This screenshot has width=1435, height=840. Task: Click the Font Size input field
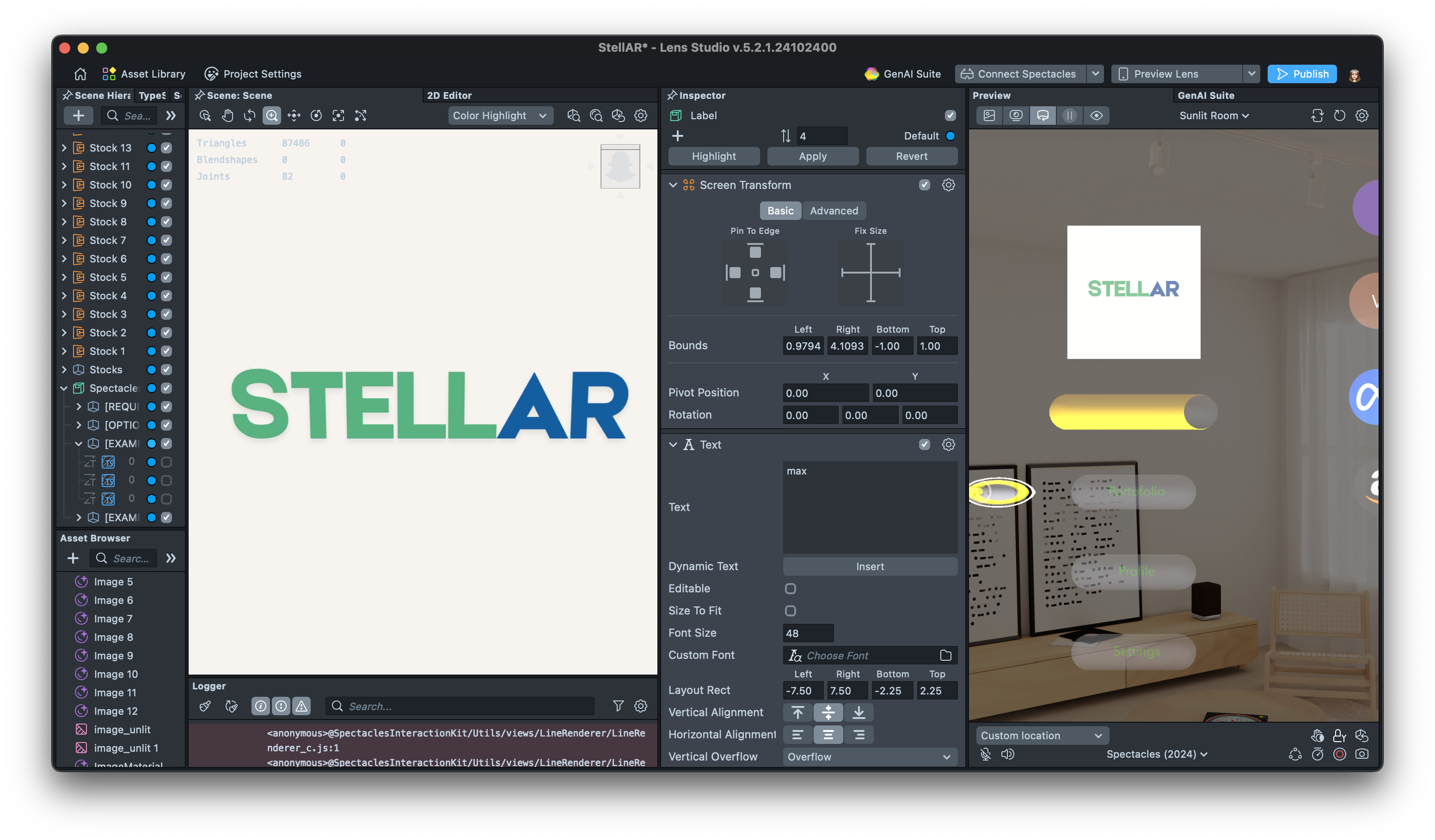coord(808,633)
